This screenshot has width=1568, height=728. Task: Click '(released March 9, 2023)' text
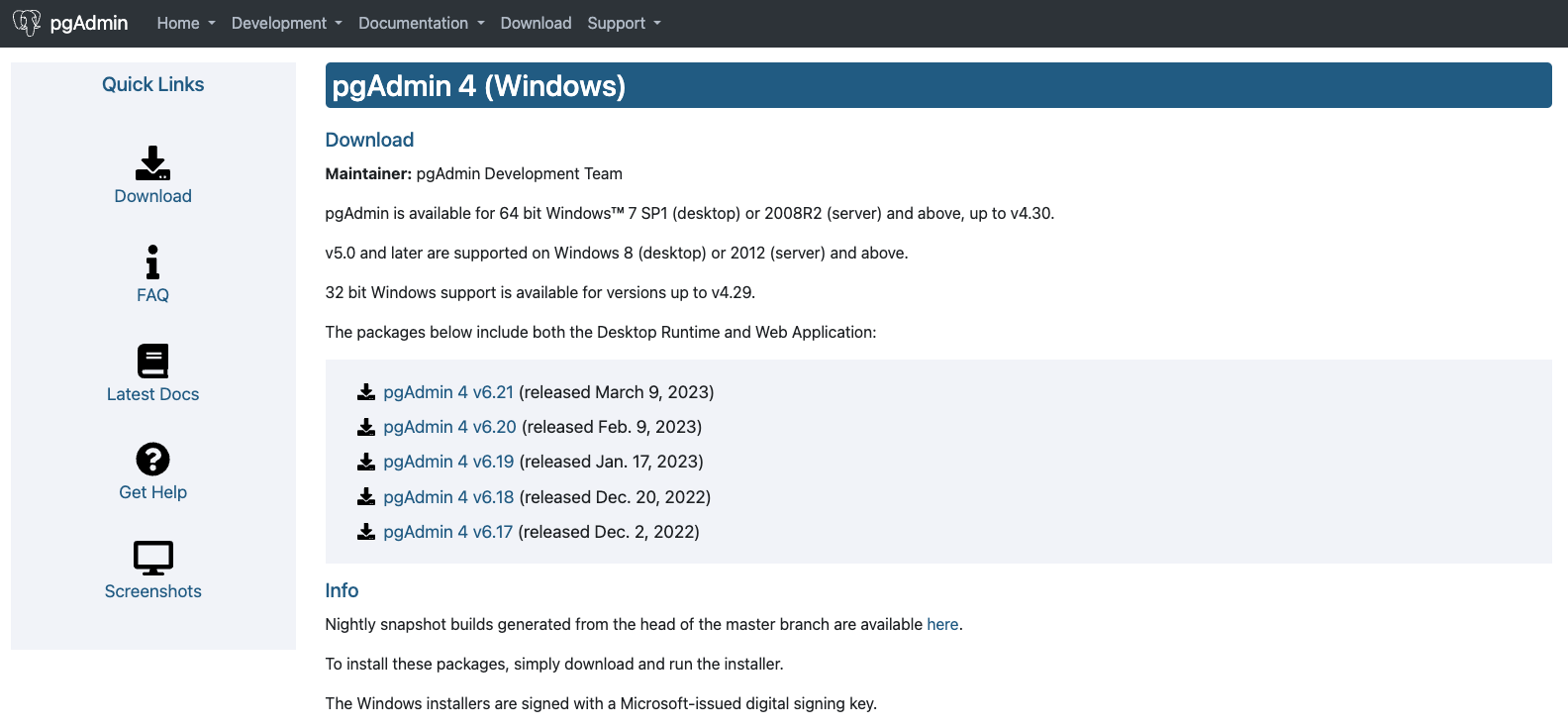tap(616, 392)
